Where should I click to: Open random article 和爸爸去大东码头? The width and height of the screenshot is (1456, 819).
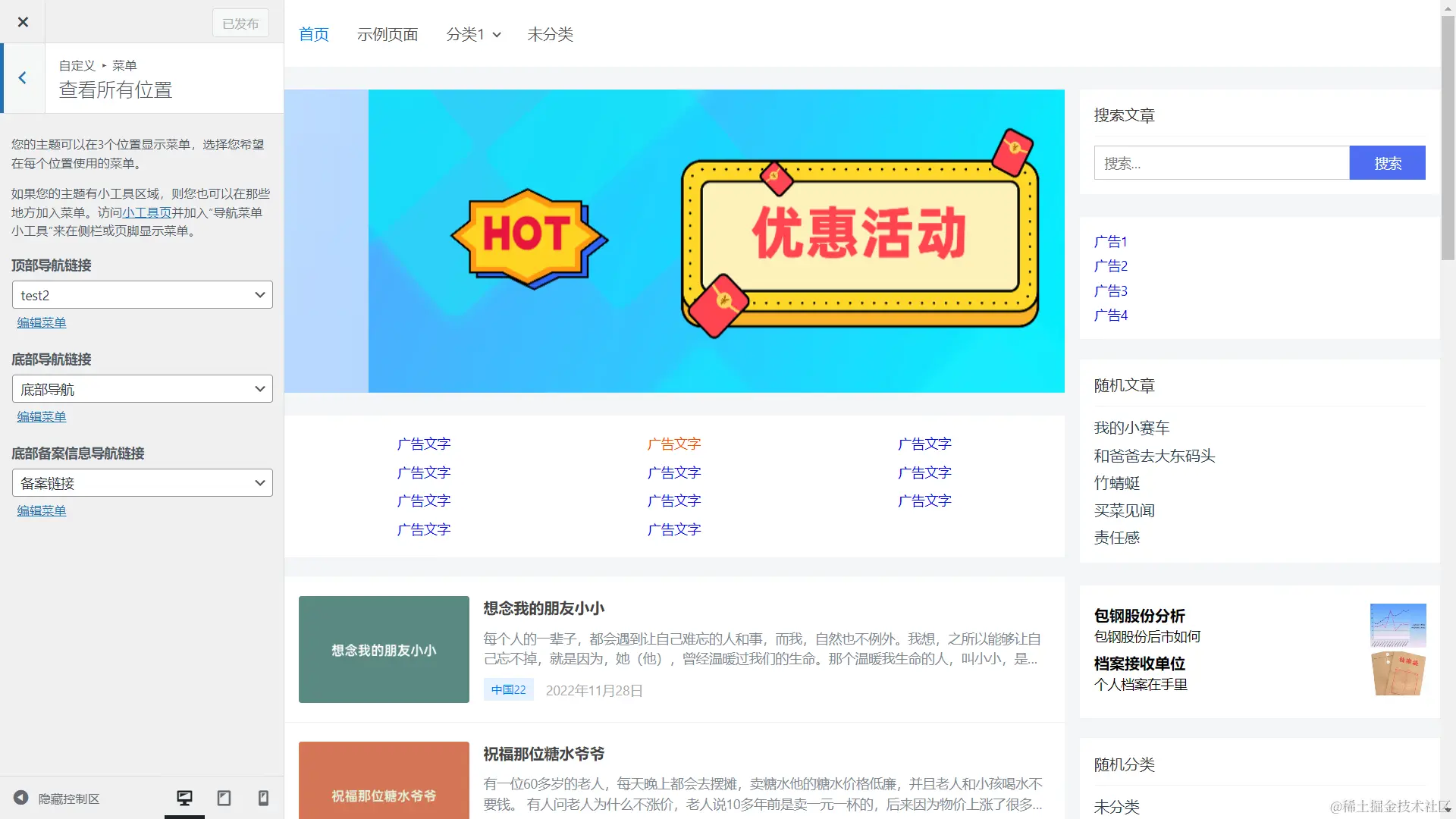(x=1154, y=456)
